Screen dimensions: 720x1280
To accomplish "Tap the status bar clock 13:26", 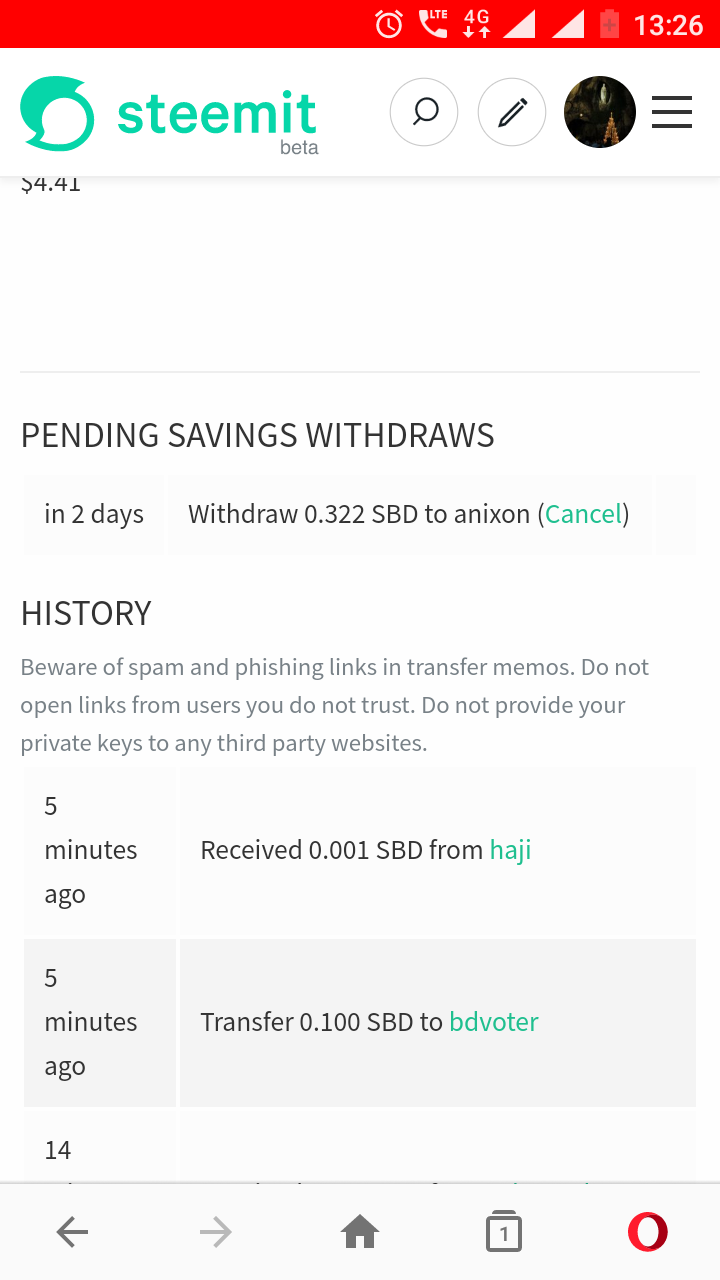I will (669, 24).
